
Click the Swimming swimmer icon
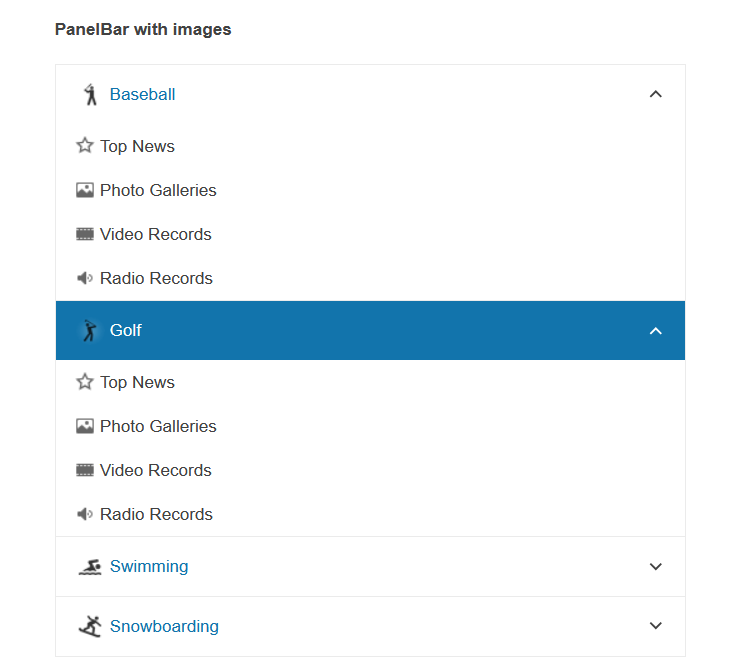[90, 567]
